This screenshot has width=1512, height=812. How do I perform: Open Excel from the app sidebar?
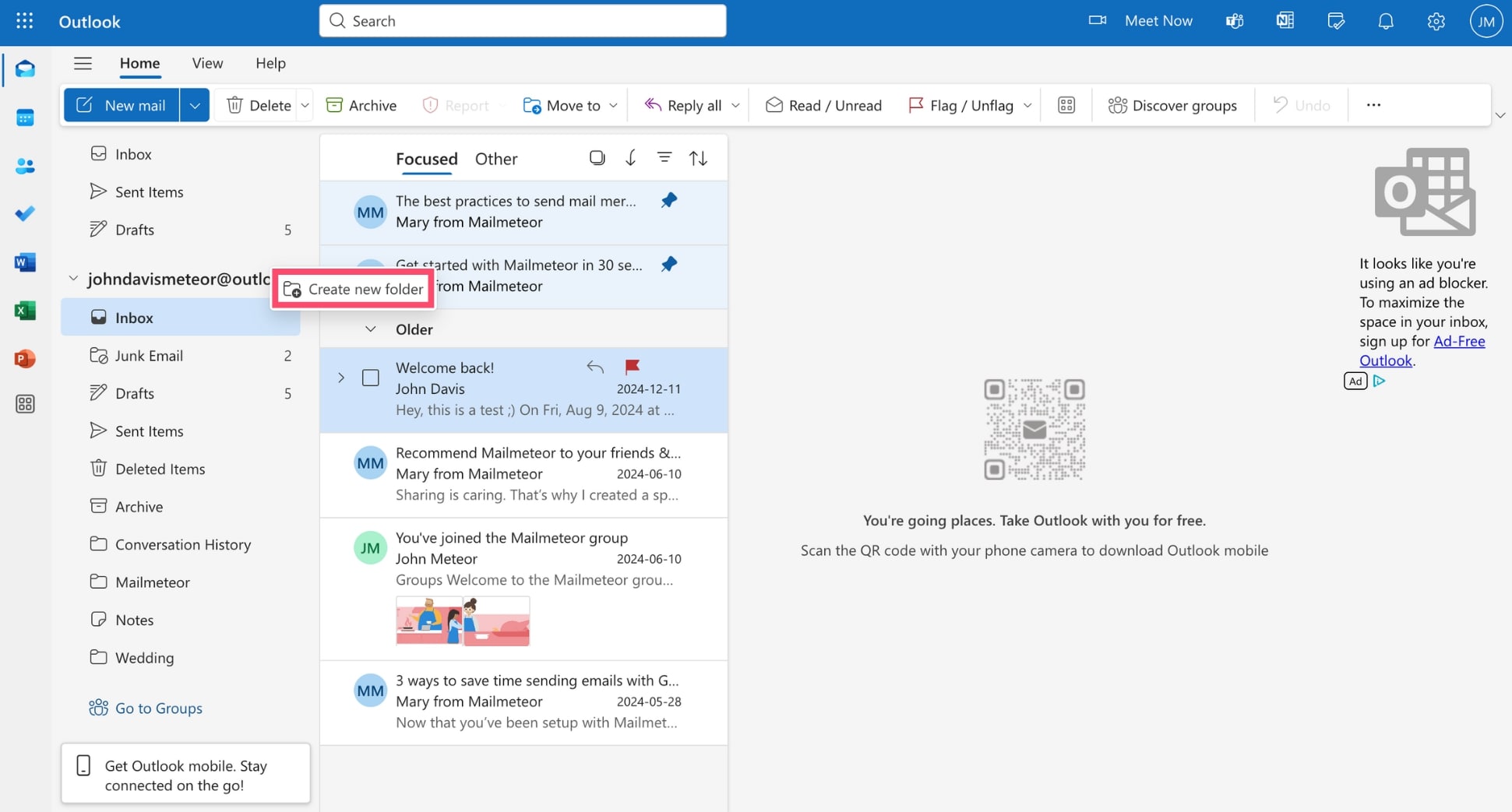[25, 311]
